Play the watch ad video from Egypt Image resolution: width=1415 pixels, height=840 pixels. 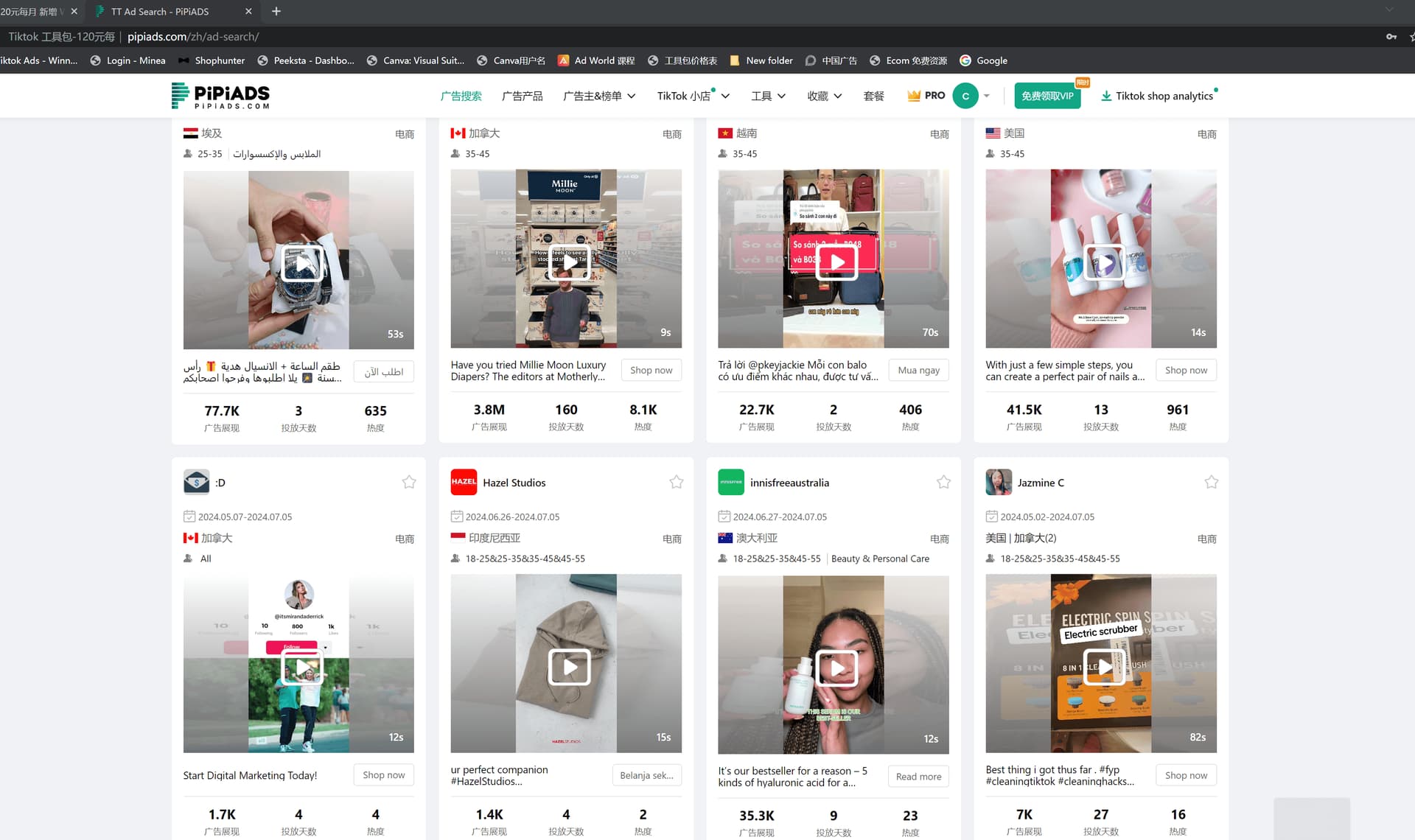pos(303,263)
